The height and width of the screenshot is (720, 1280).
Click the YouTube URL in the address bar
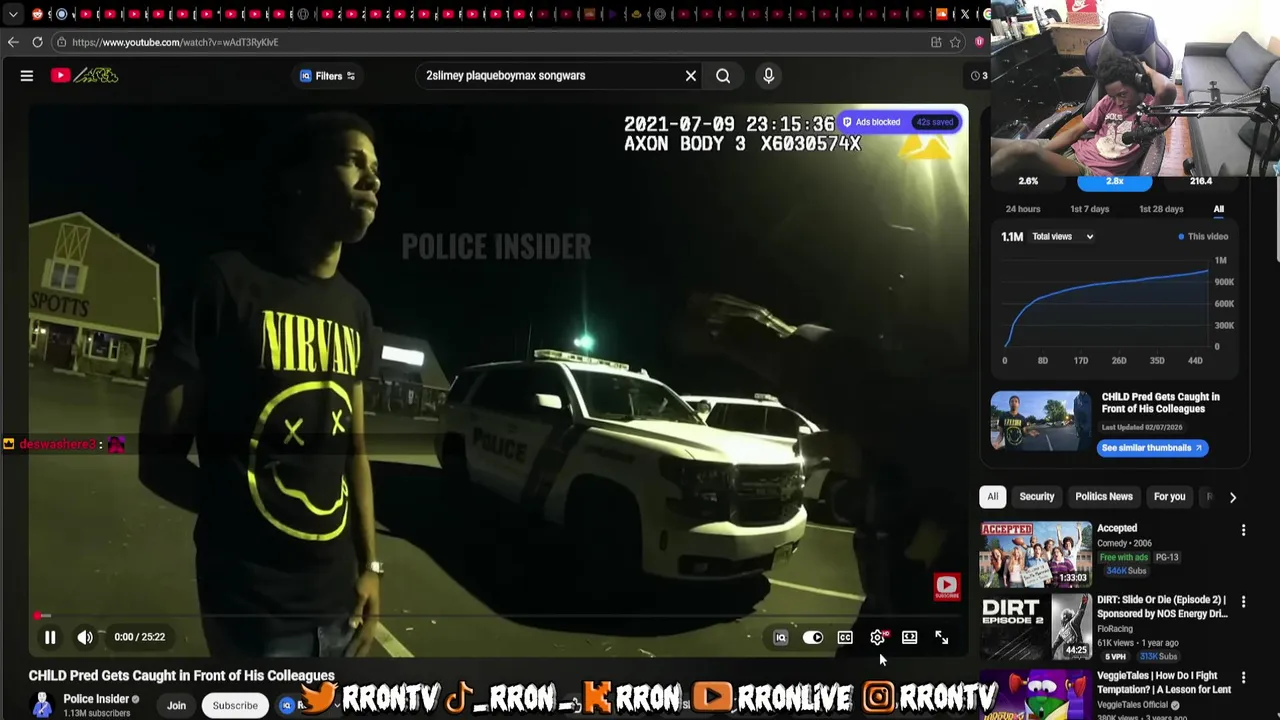tap(175, 43)
